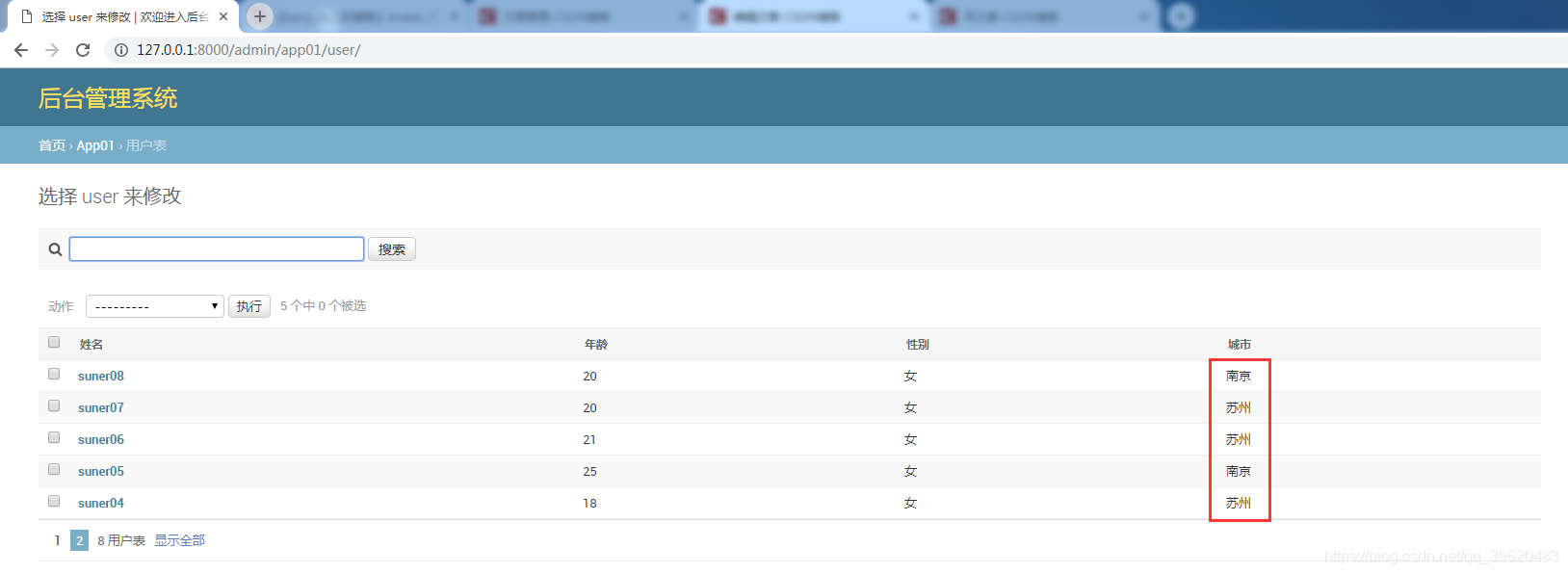Click the magnifier icon beside search box

point(55,249)
